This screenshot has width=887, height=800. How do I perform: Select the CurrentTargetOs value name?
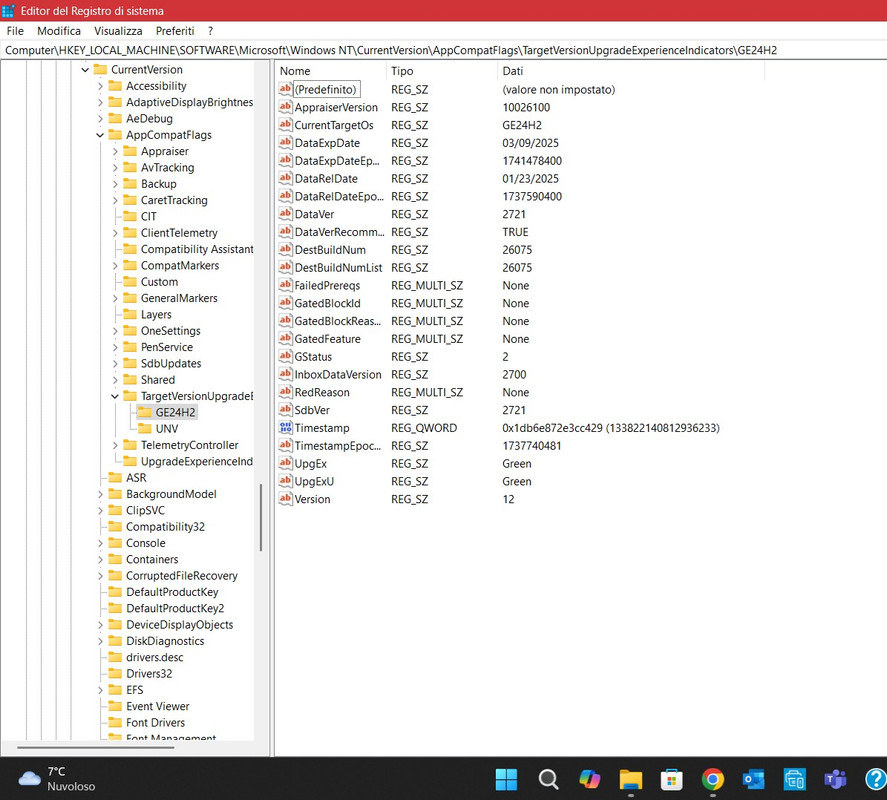click(x=334, y=125)
